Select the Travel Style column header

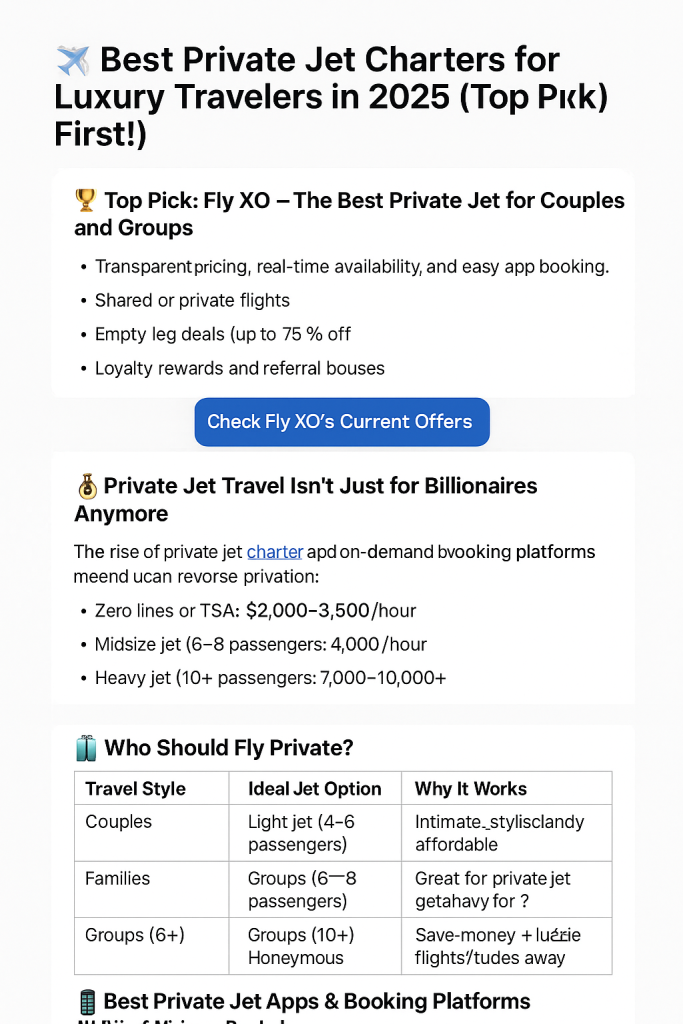point(135,789)
